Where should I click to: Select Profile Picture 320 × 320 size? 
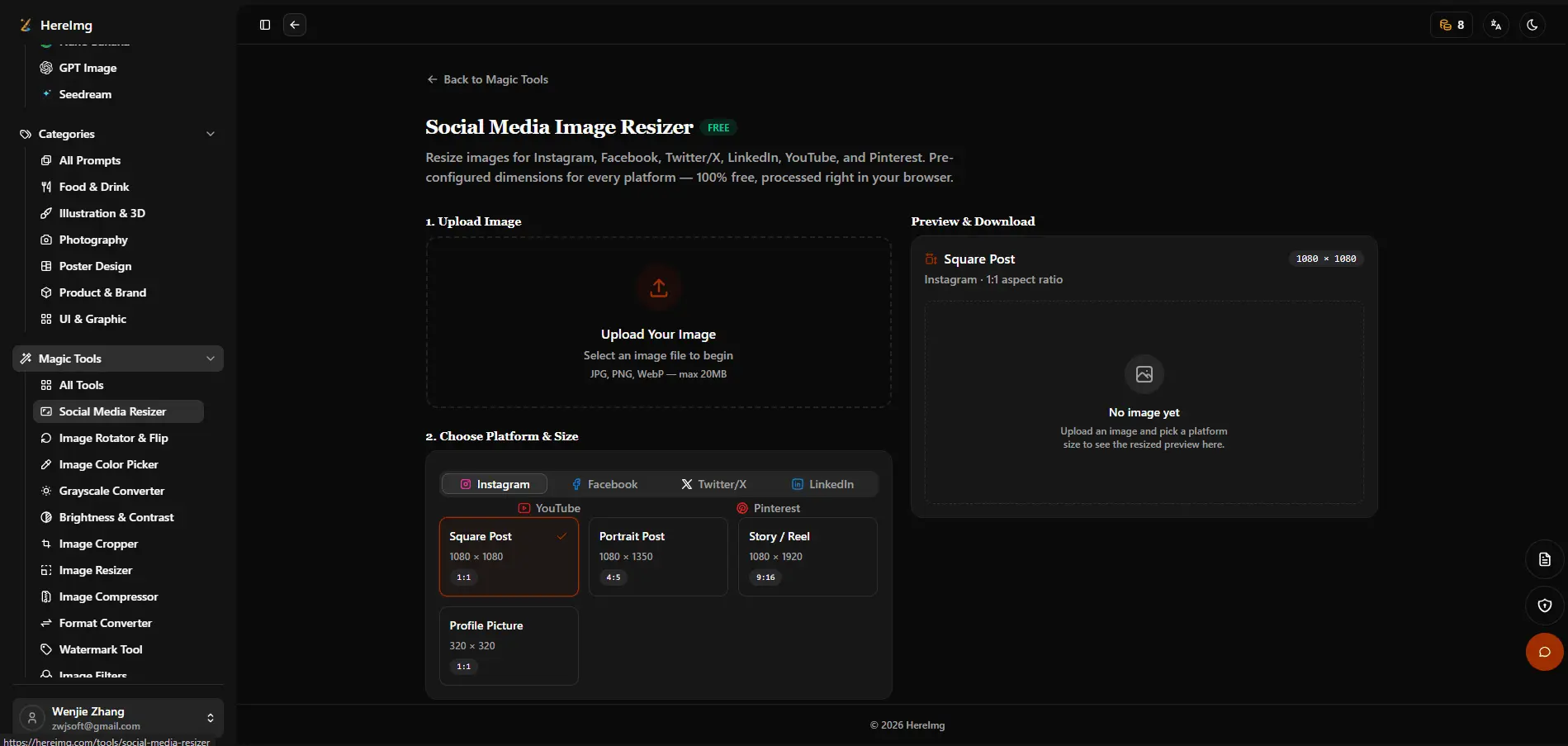tap(509, 646)
